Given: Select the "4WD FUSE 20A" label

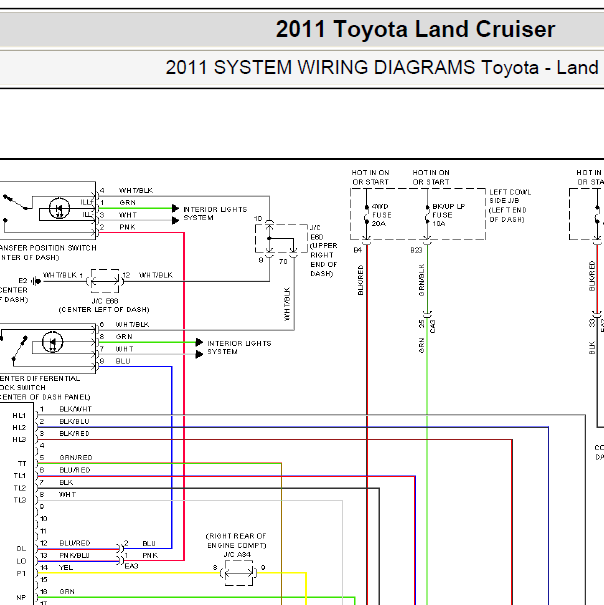Looking at the screenshot, I should (x=381, y=215).
